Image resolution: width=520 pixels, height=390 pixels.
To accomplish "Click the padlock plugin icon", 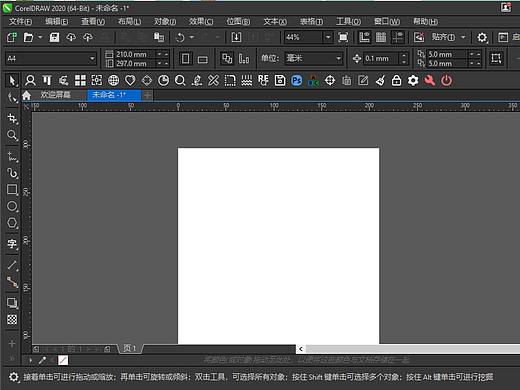I will click(396, 80).
